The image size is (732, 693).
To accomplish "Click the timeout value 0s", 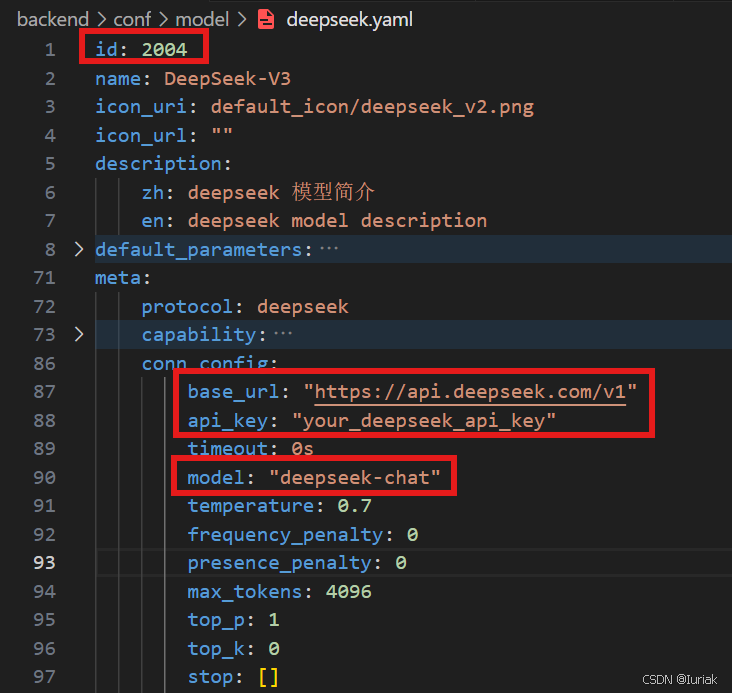I will (x=303, y=449).
